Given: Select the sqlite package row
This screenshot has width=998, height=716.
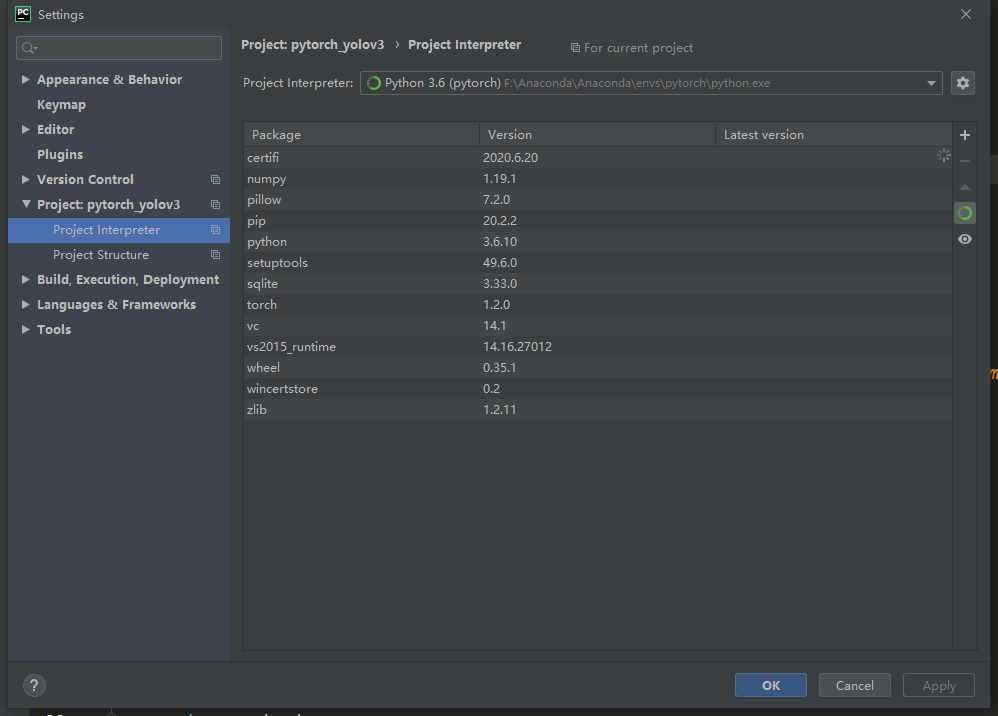Looking at the screenshot, I should tap(598, 284).
